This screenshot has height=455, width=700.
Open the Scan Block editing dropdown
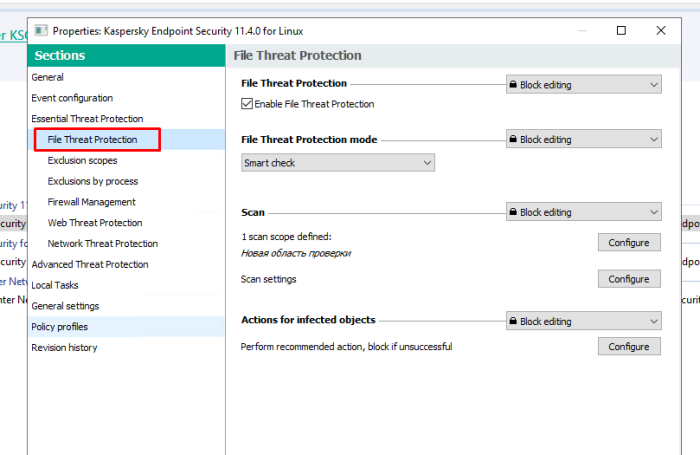583,212
